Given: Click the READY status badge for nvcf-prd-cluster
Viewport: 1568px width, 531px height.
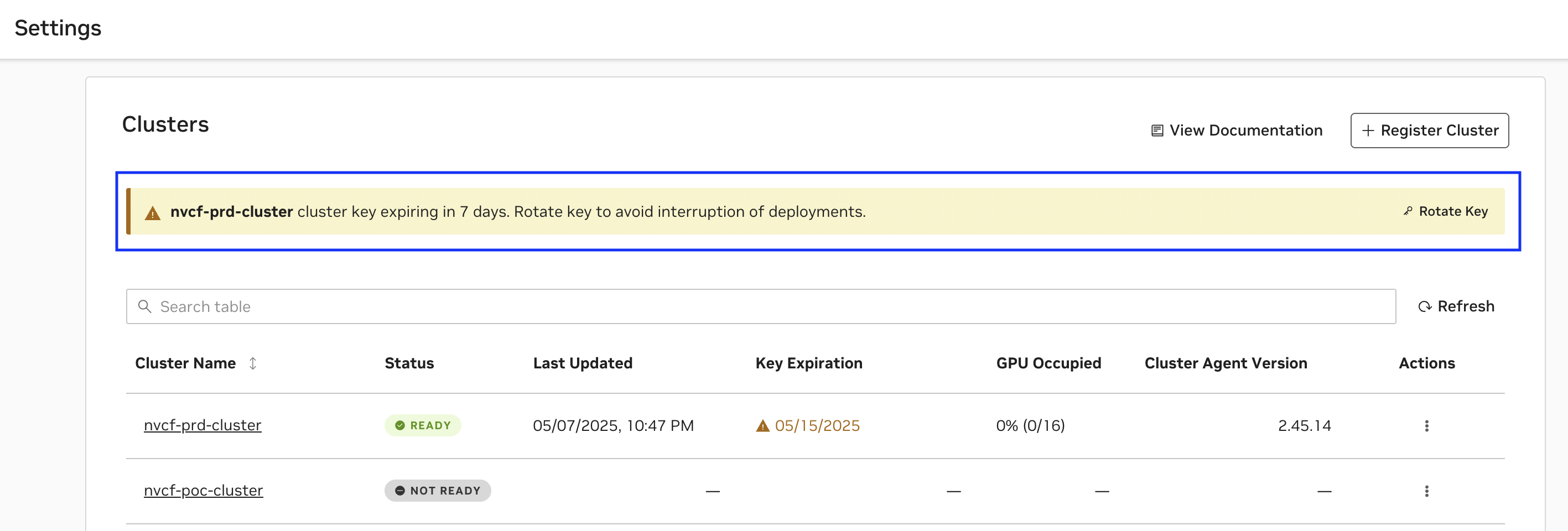Looking at the screenshot, I should click(x=423, y=425).
